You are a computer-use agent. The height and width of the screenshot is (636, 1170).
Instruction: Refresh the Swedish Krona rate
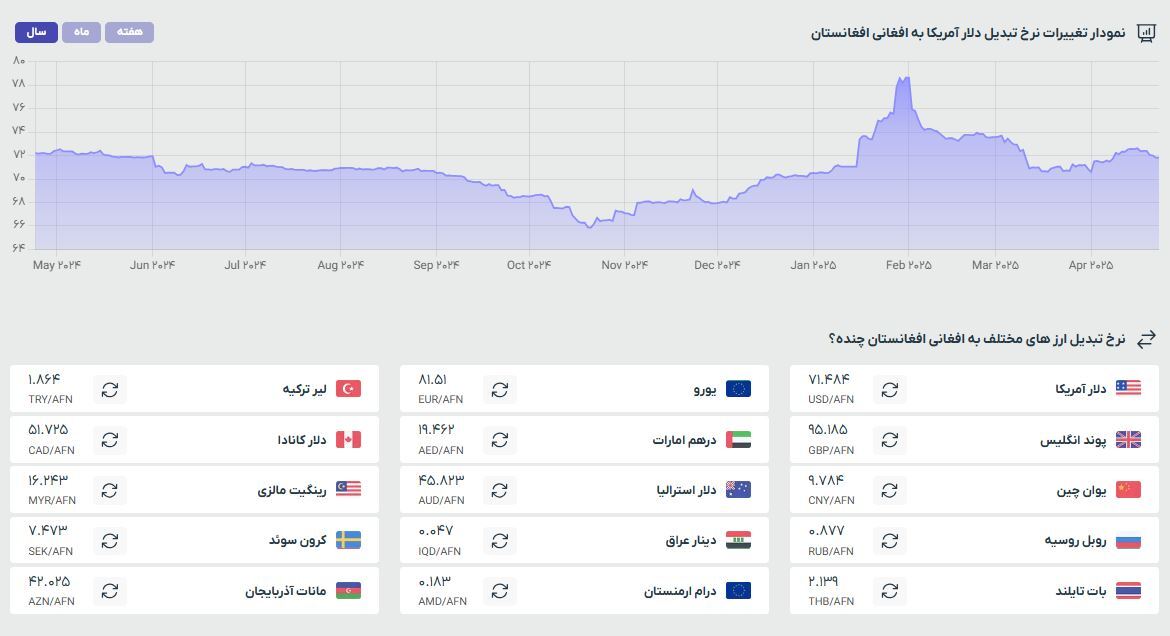[x=110, y=540]
